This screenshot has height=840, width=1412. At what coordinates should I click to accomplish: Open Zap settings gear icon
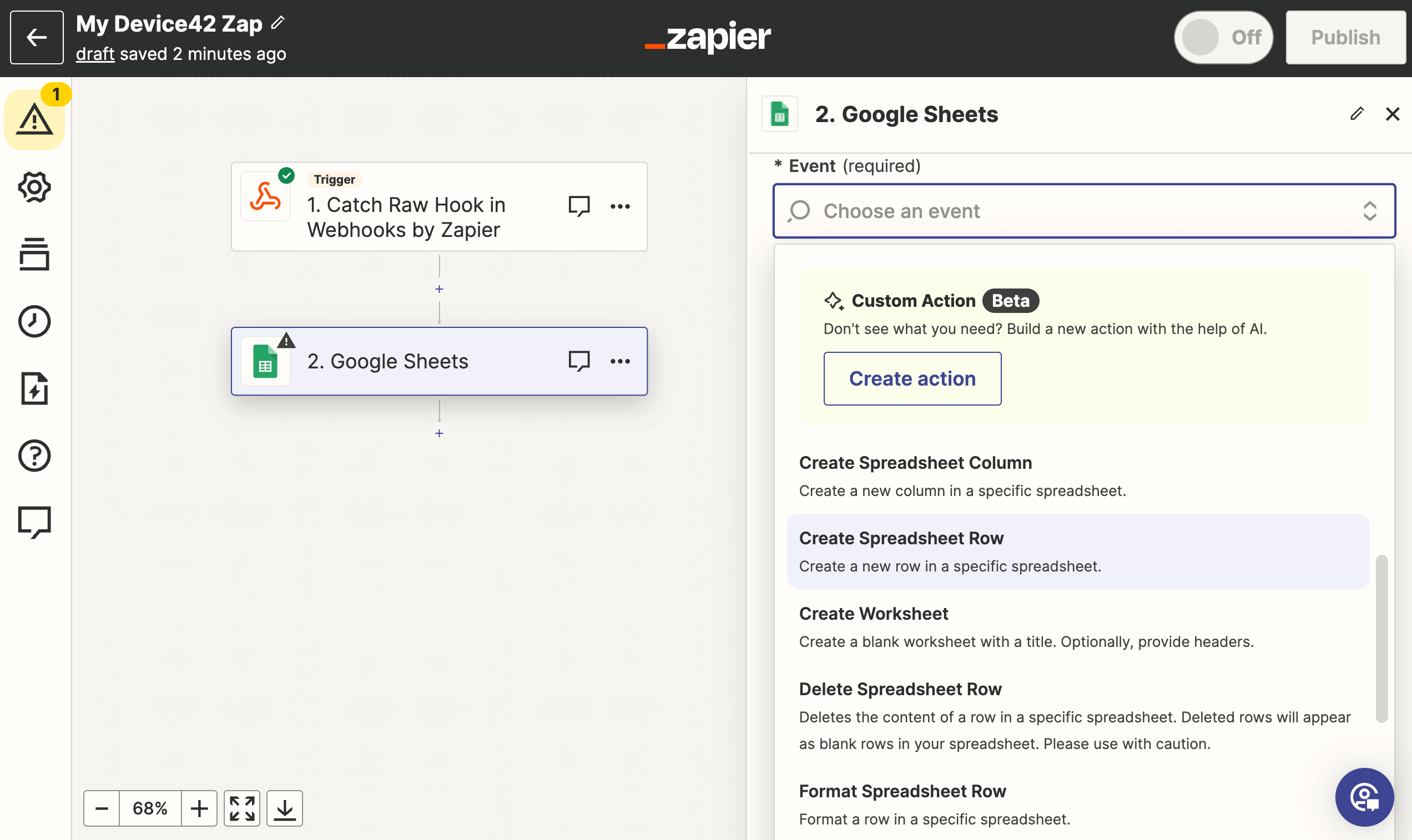point(34,188)
